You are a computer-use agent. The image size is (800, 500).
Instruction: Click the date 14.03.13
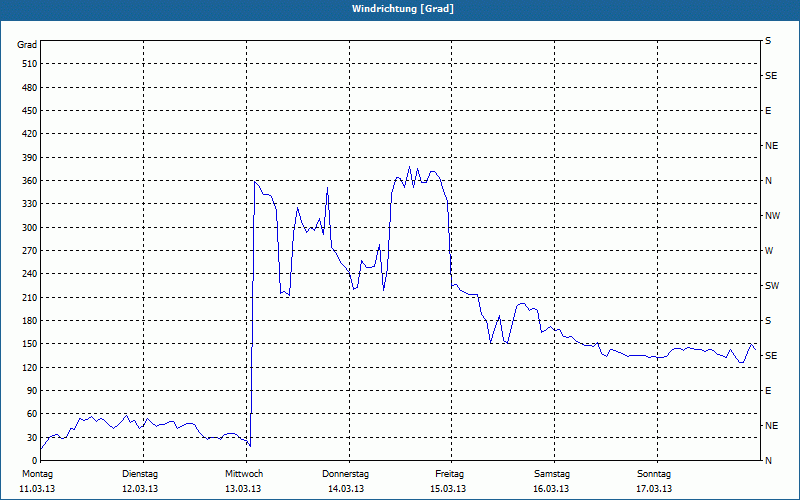point(346,489)
